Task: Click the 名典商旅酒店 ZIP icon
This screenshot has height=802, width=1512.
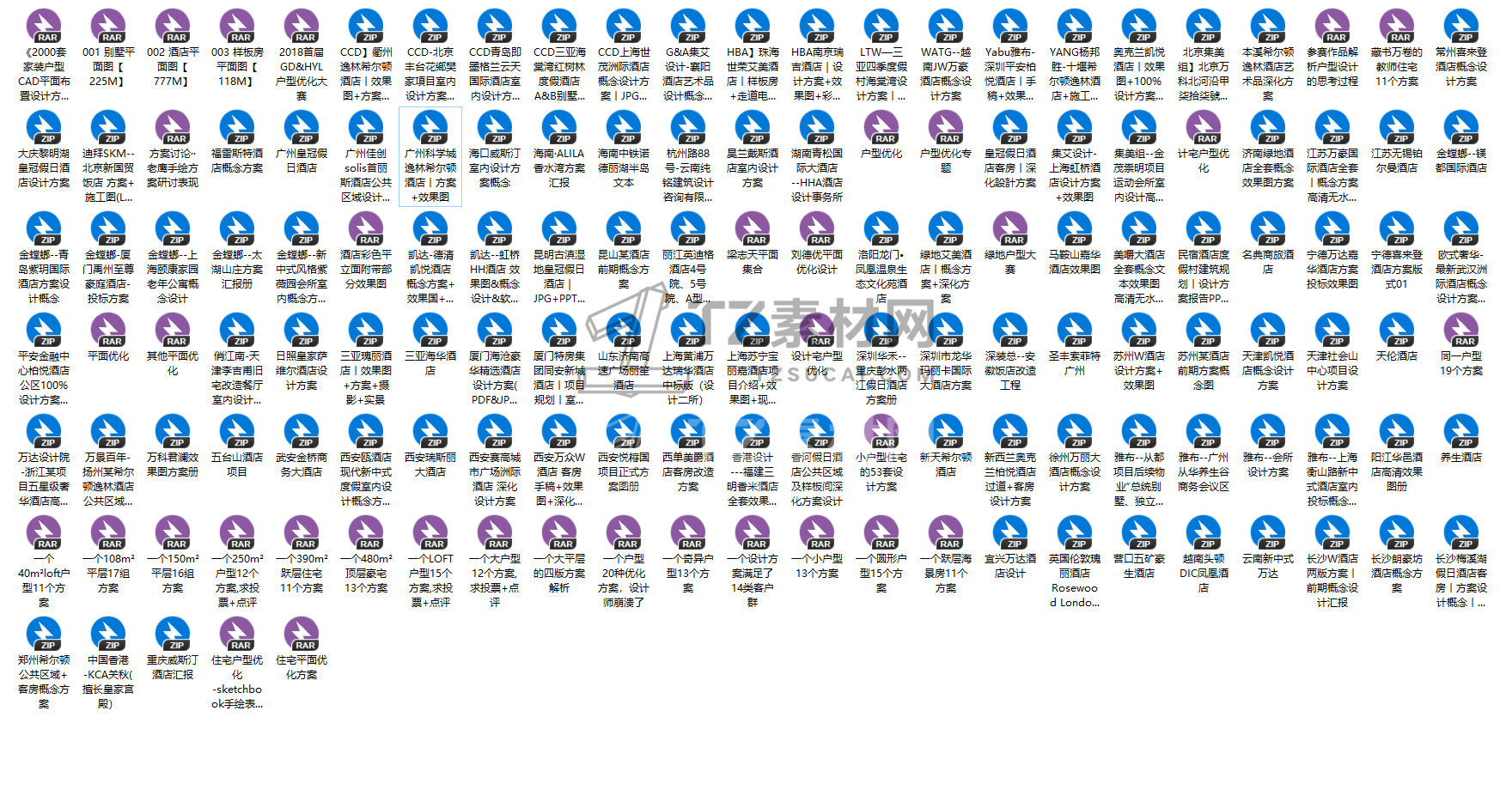Action: [x=1268, y=228]
